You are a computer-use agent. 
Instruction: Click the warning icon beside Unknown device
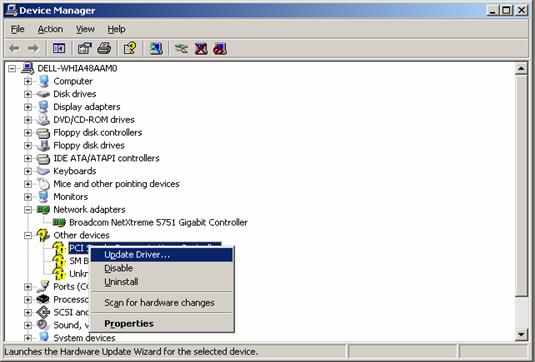[x=59, y=274]
